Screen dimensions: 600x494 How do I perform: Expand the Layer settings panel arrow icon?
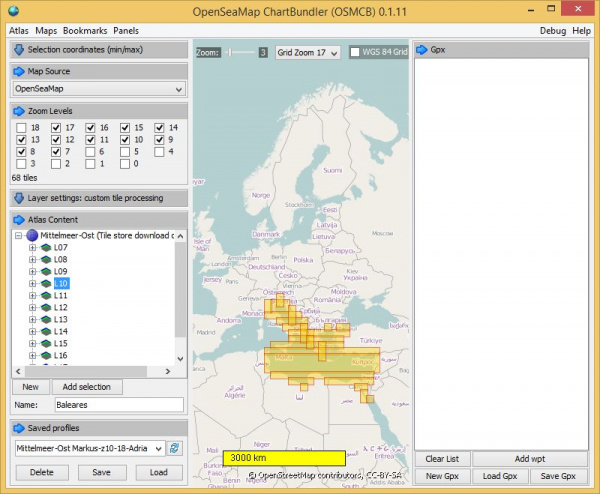point(20,198)
